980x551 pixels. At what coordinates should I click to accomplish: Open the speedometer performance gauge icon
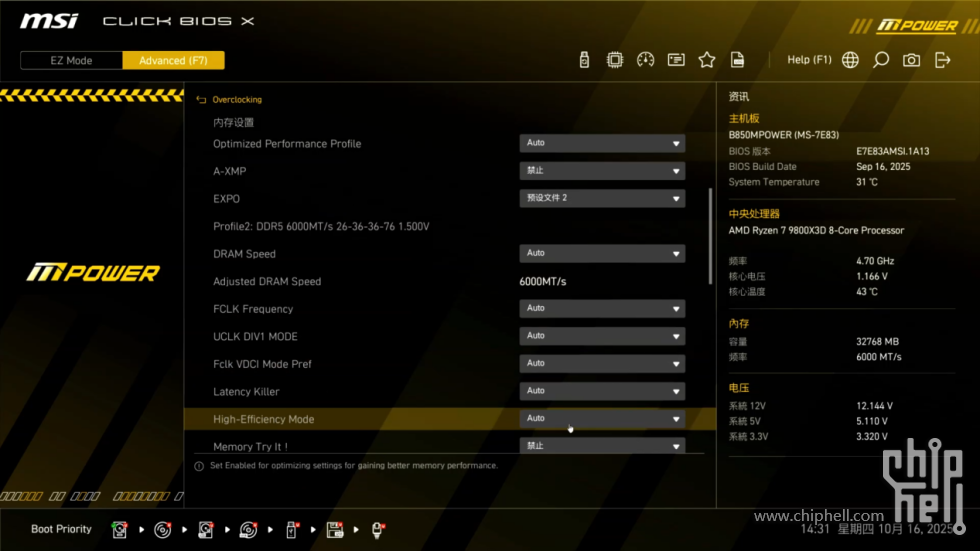tap(645, 60)
